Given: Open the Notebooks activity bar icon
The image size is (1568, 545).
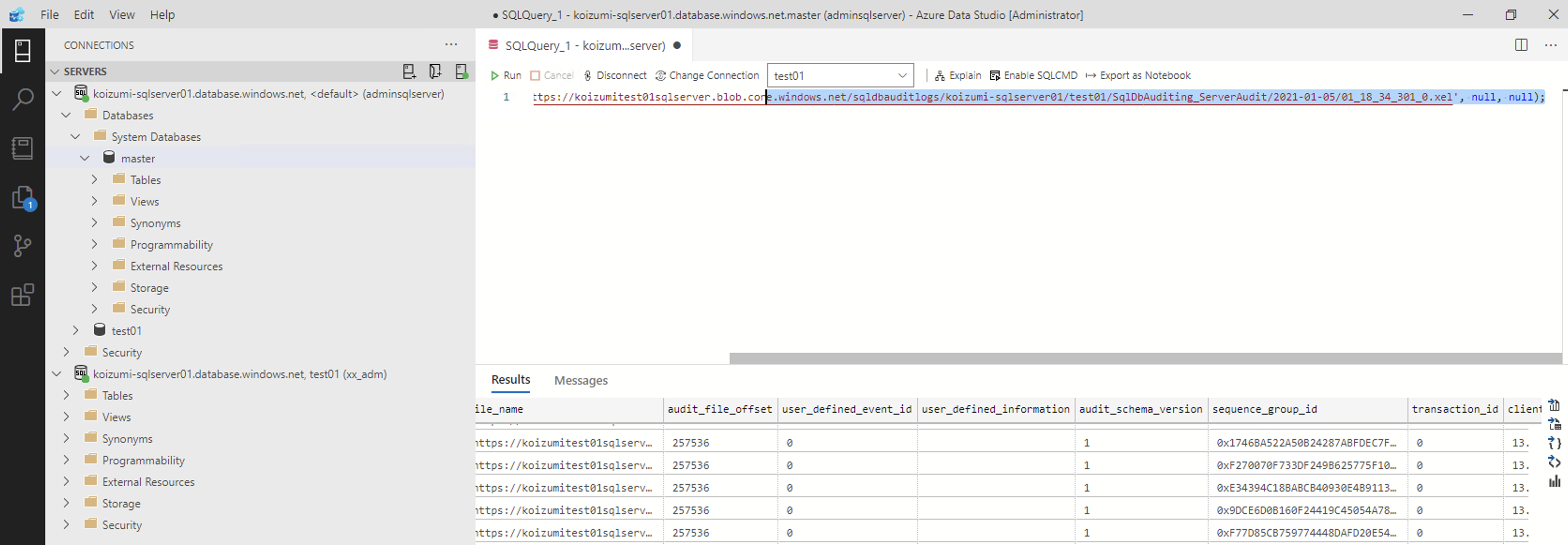Looking at the screenshot, I should [23, 148].
